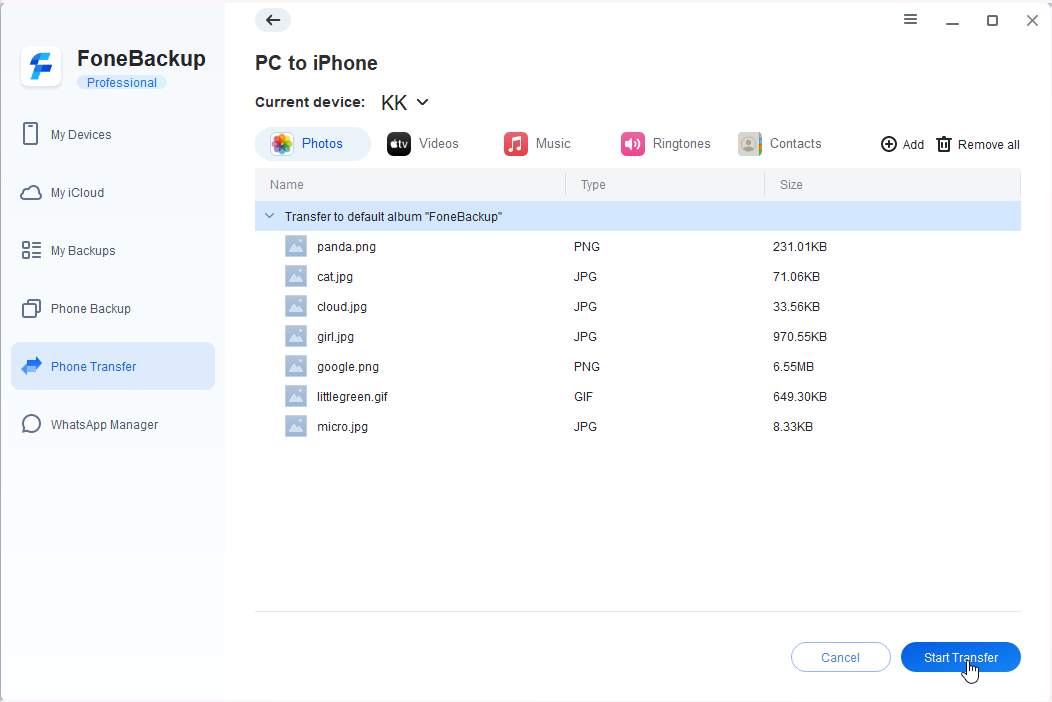Click the 6.55MB size value
The image size is (1052, 702).
pos(793,366)
